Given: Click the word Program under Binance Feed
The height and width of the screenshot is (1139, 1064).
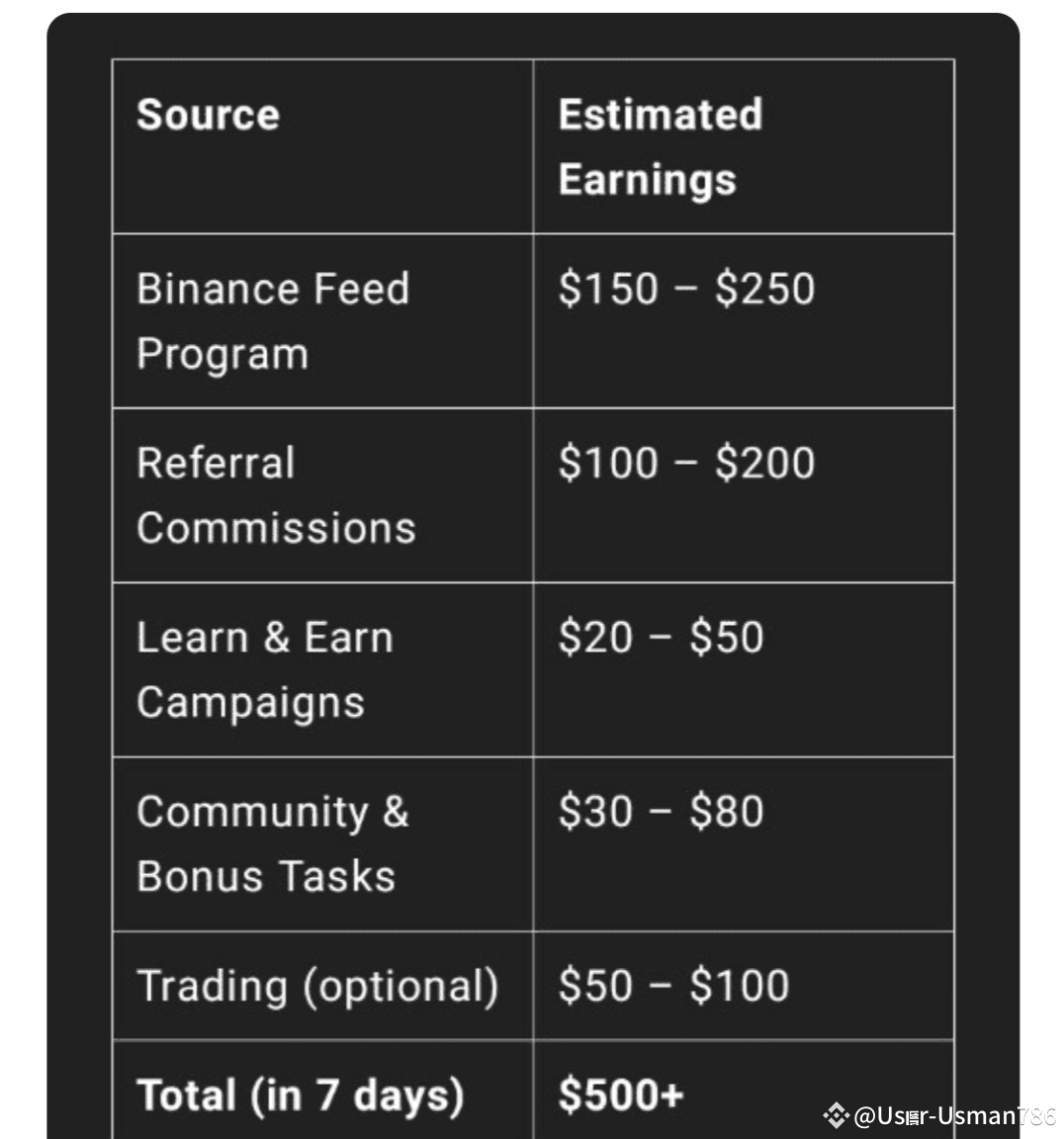Looking at the screenshot, I should (x=222, y=355).
